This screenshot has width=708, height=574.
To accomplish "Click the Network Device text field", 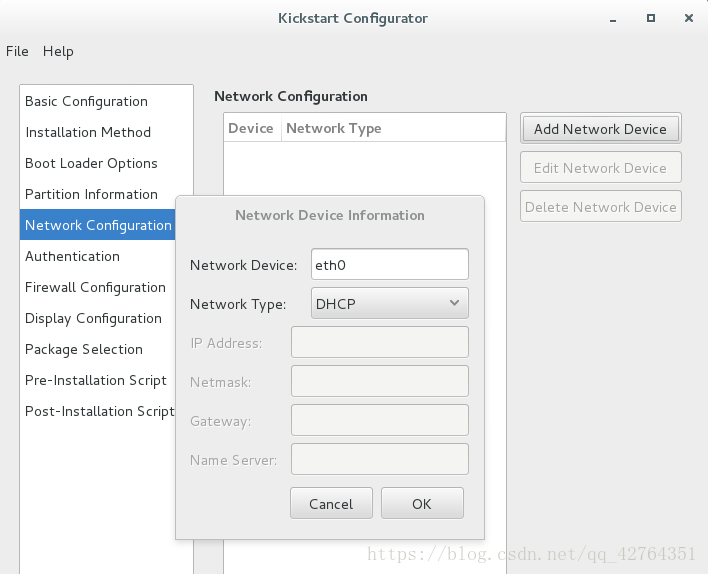I will 389,264.
